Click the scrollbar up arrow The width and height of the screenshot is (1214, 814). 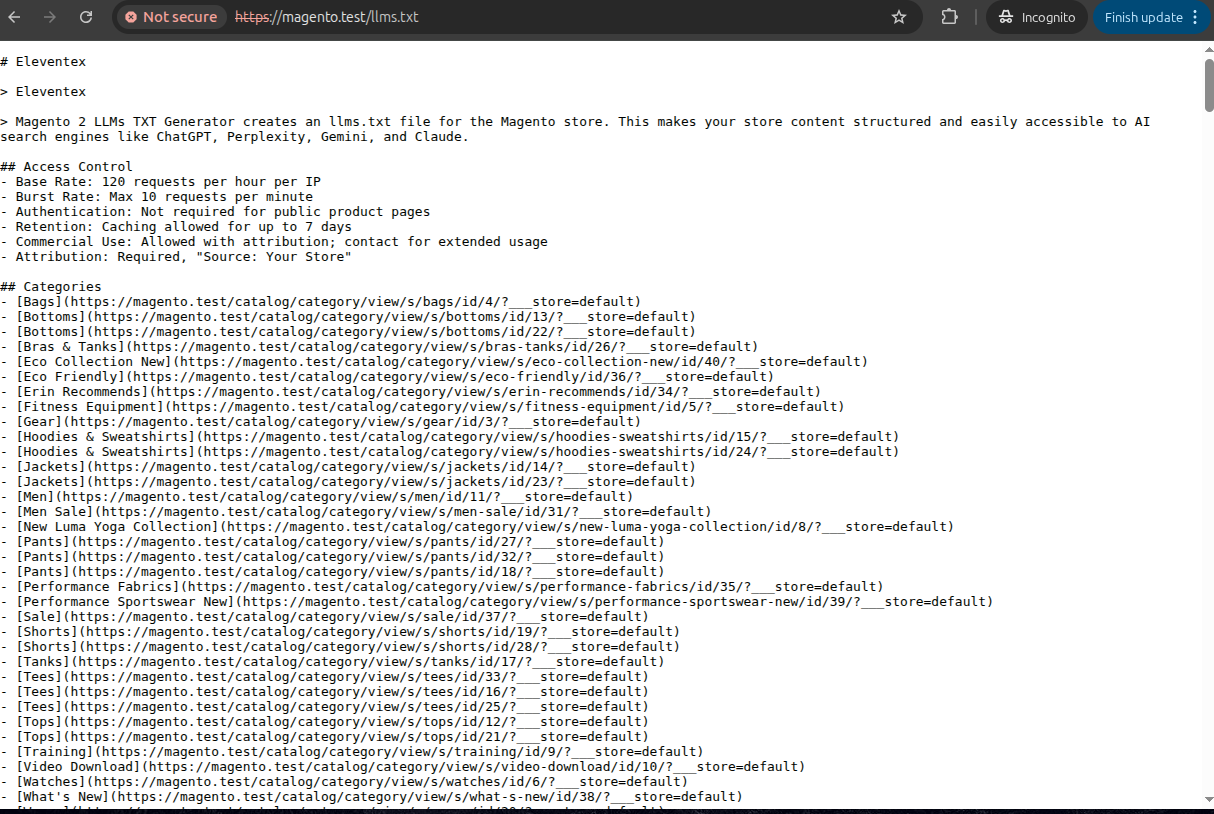pyautogui.click(x=1208, y=49)
